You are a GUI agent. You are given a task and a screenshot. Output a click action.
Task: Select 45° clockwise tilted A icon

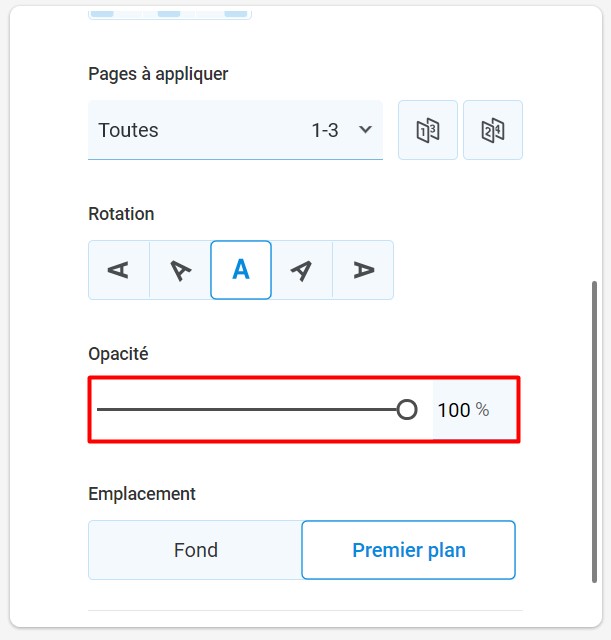pyautogui.click(x=302, y=270)
